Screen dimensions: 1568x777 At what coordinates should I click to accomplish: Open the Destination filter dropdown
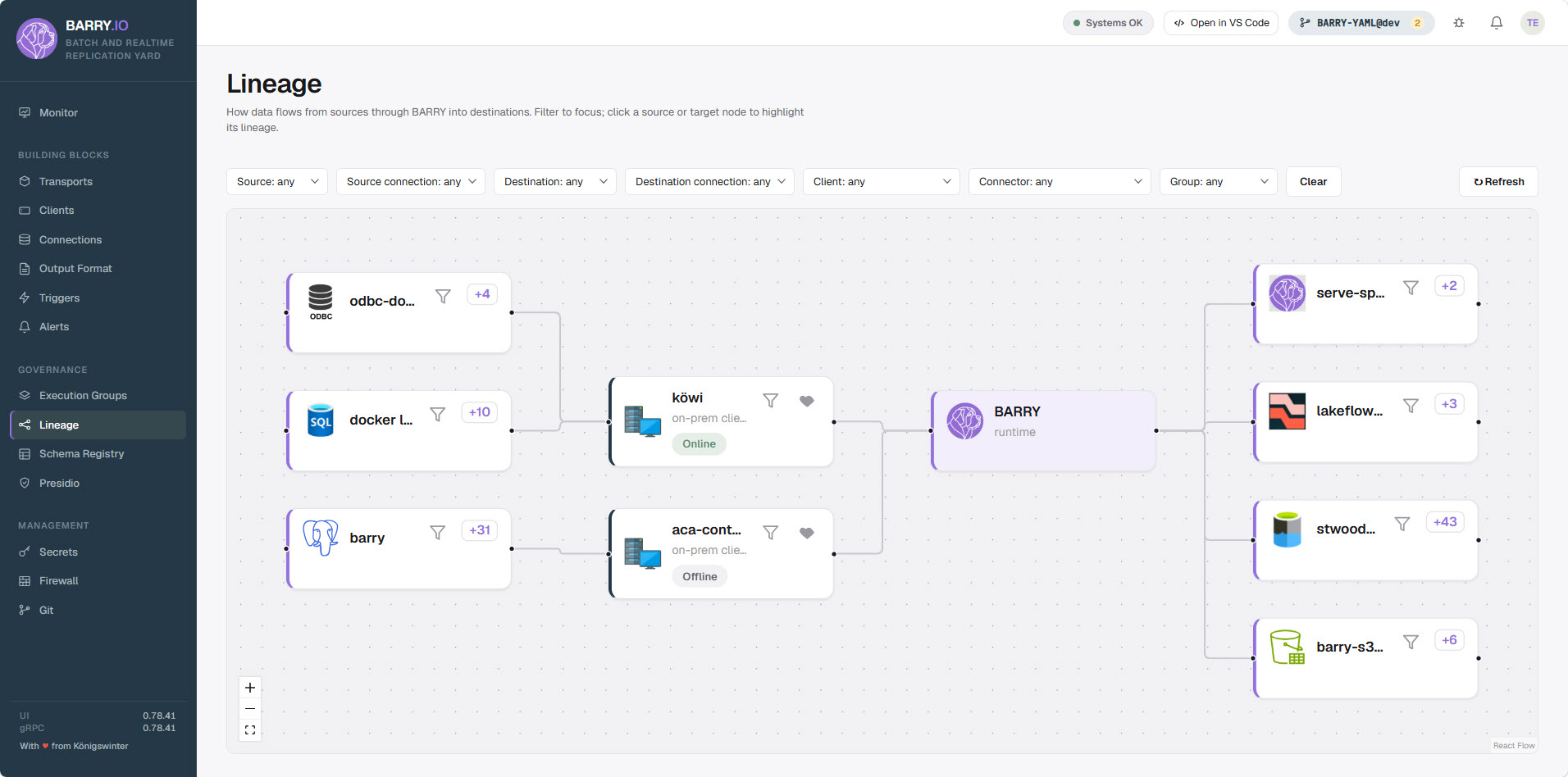tap(555, 182)
